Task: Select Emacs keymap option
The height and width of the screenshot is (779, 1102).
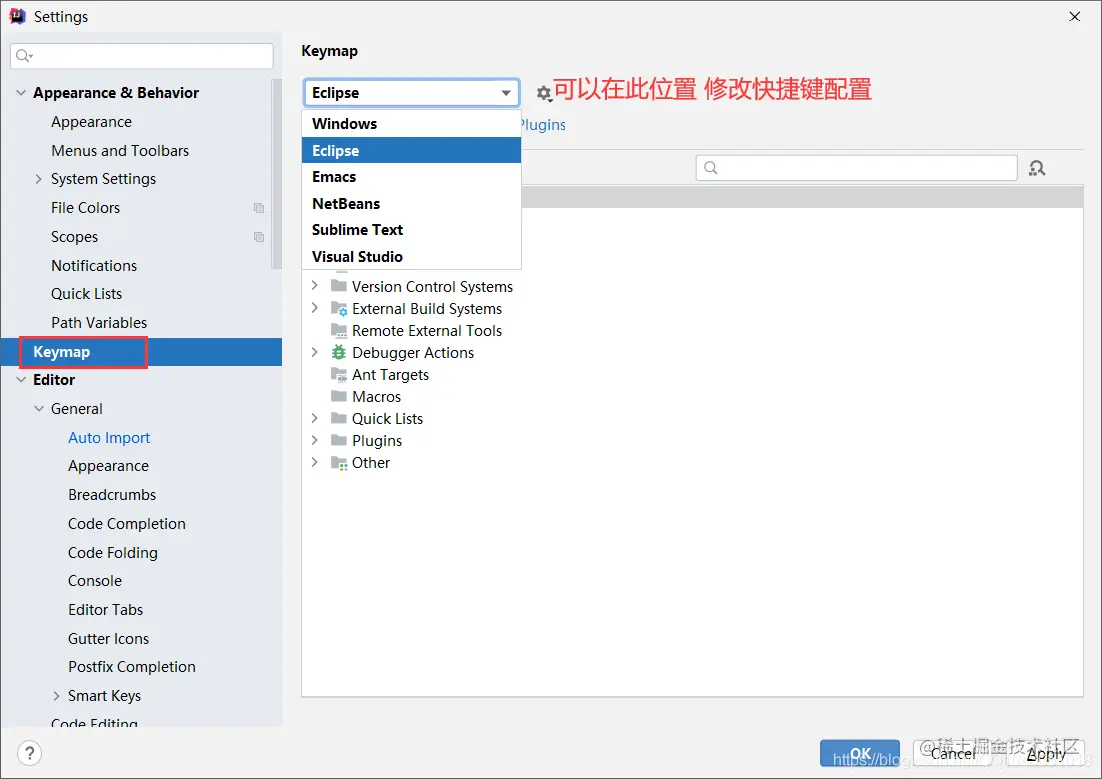Action: point(411,176)
